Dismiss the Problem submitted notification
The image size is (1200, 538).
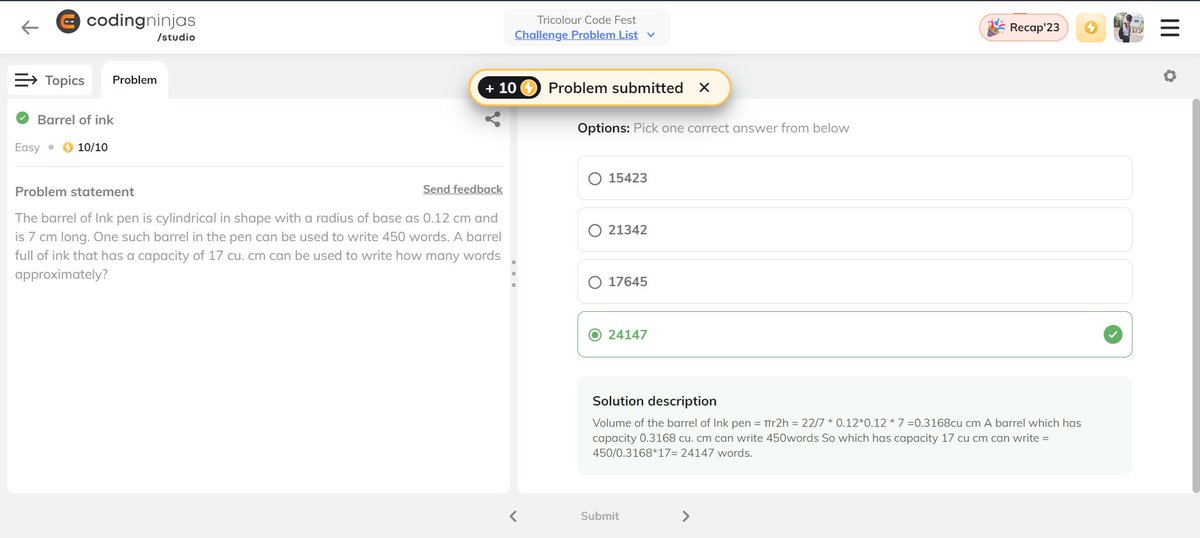coord(704,88)
